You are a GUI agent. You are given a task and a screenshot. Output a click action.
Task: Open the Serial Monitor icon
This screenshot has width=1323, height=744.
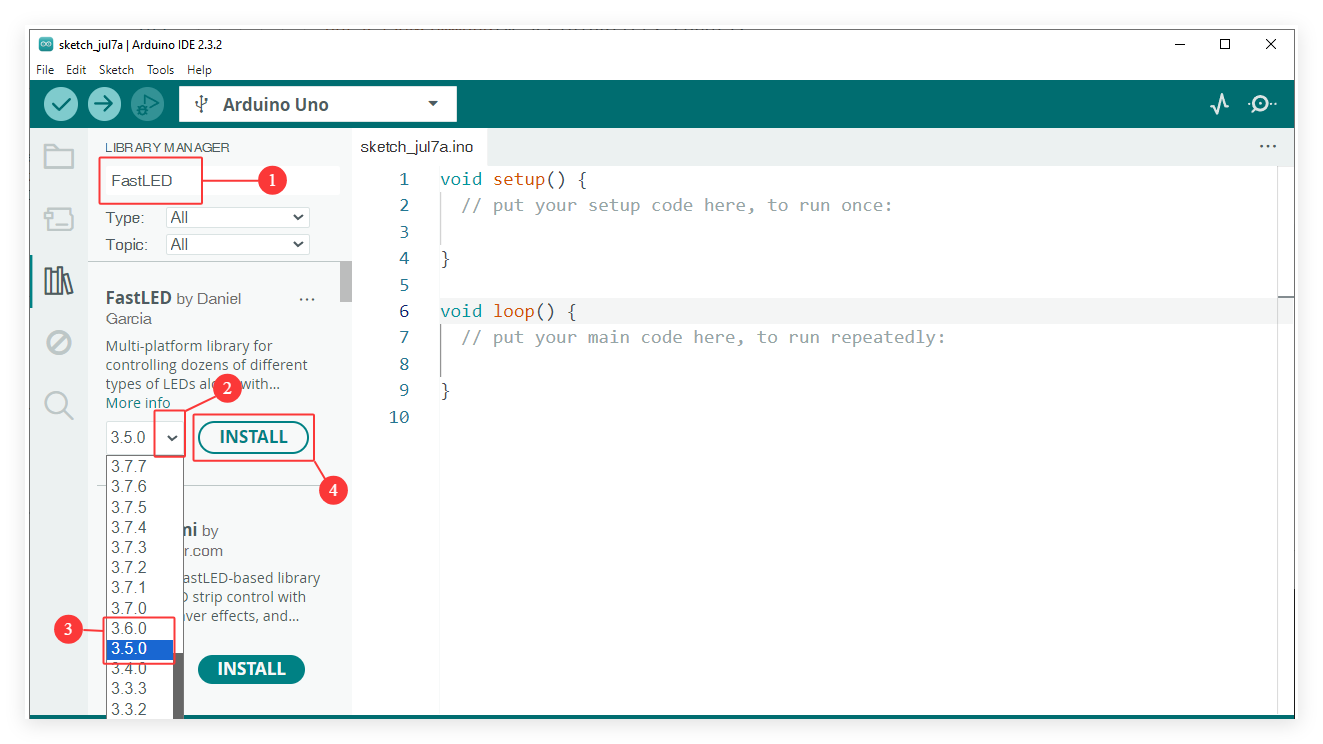tap(1262, 104)
